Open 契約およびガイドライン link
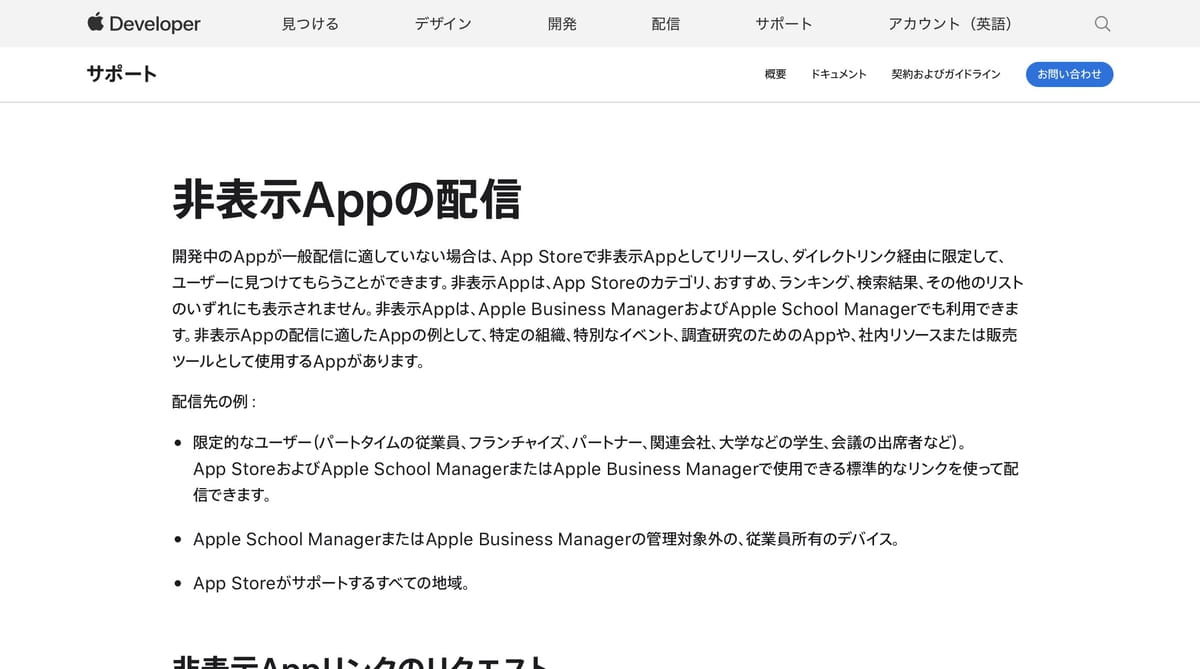 (946, 74)
